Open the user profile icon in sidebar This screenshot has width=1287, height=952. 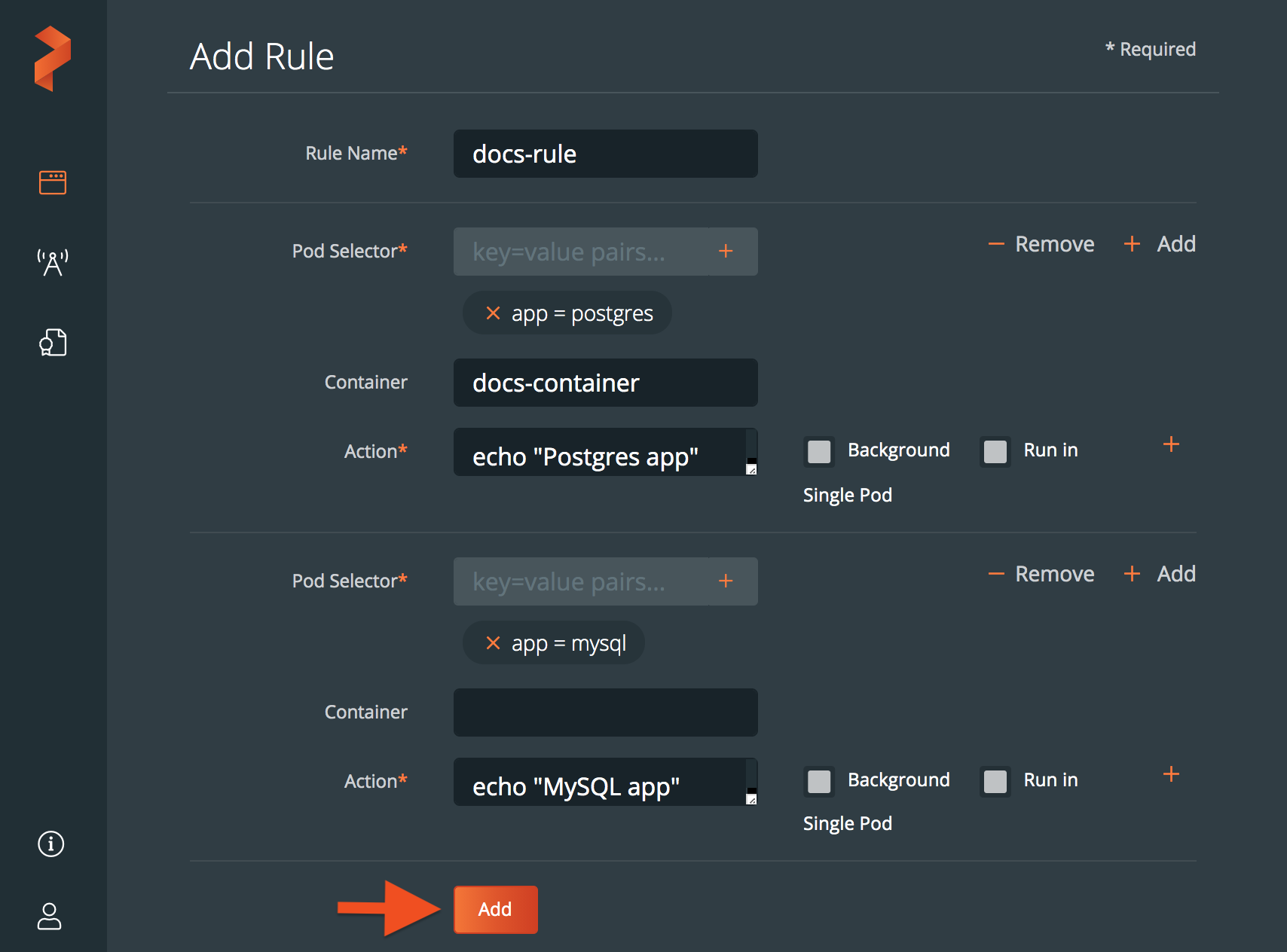pos(50,916)
